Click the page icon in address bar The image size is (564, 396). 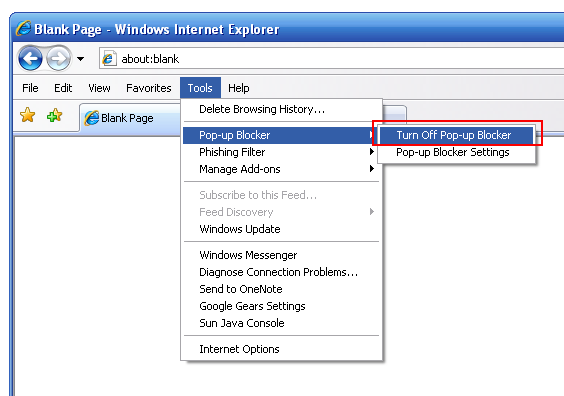(108, 59)
